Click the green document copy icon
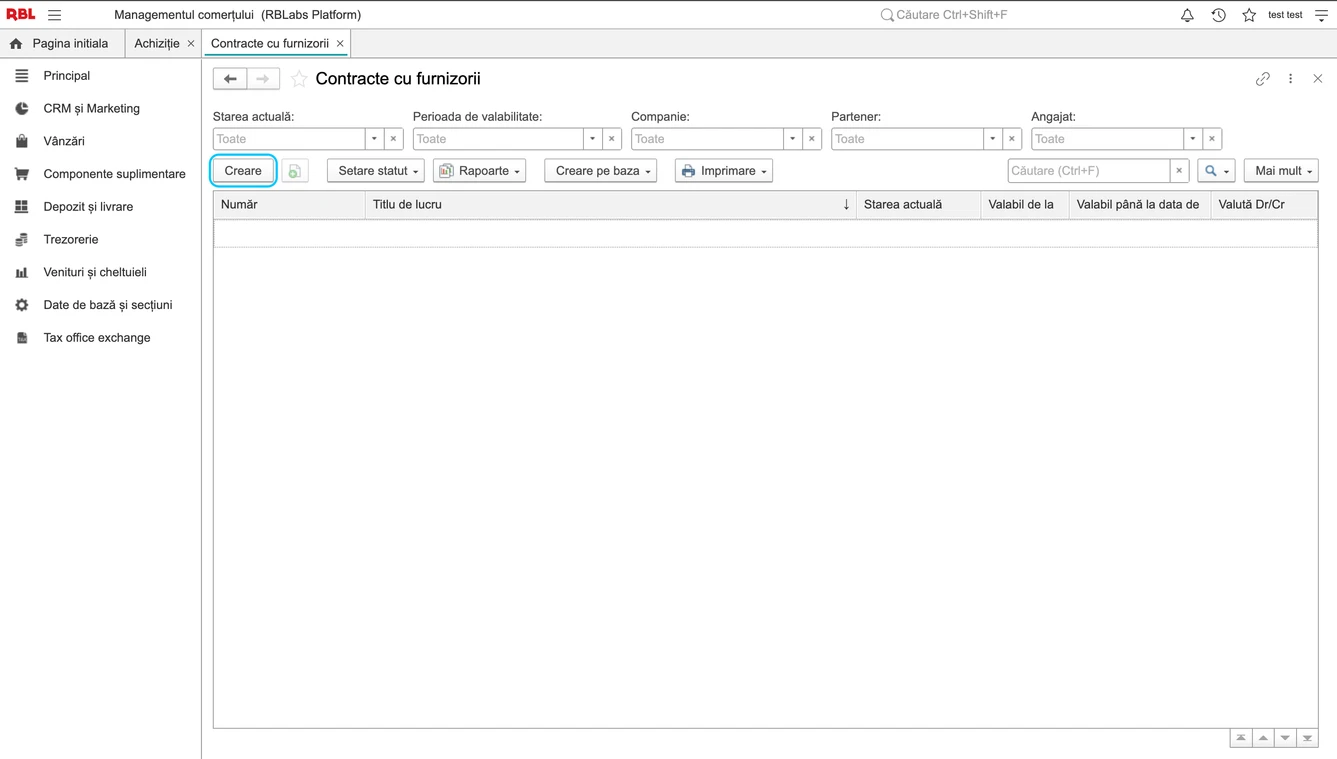 click(295, 171)
